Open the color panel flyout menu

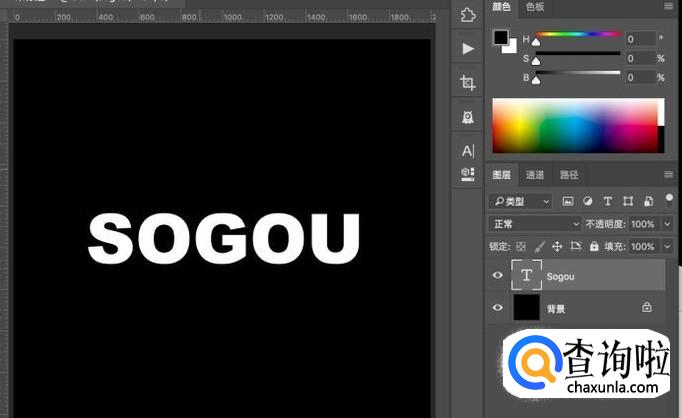click(668, 6)
